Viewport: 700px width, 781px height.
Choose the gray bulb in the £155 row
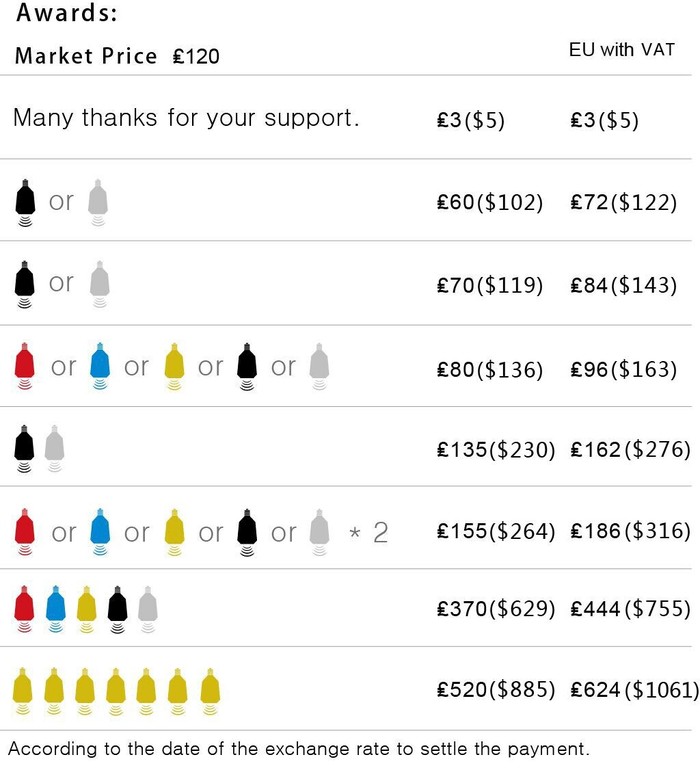[319, 532]
